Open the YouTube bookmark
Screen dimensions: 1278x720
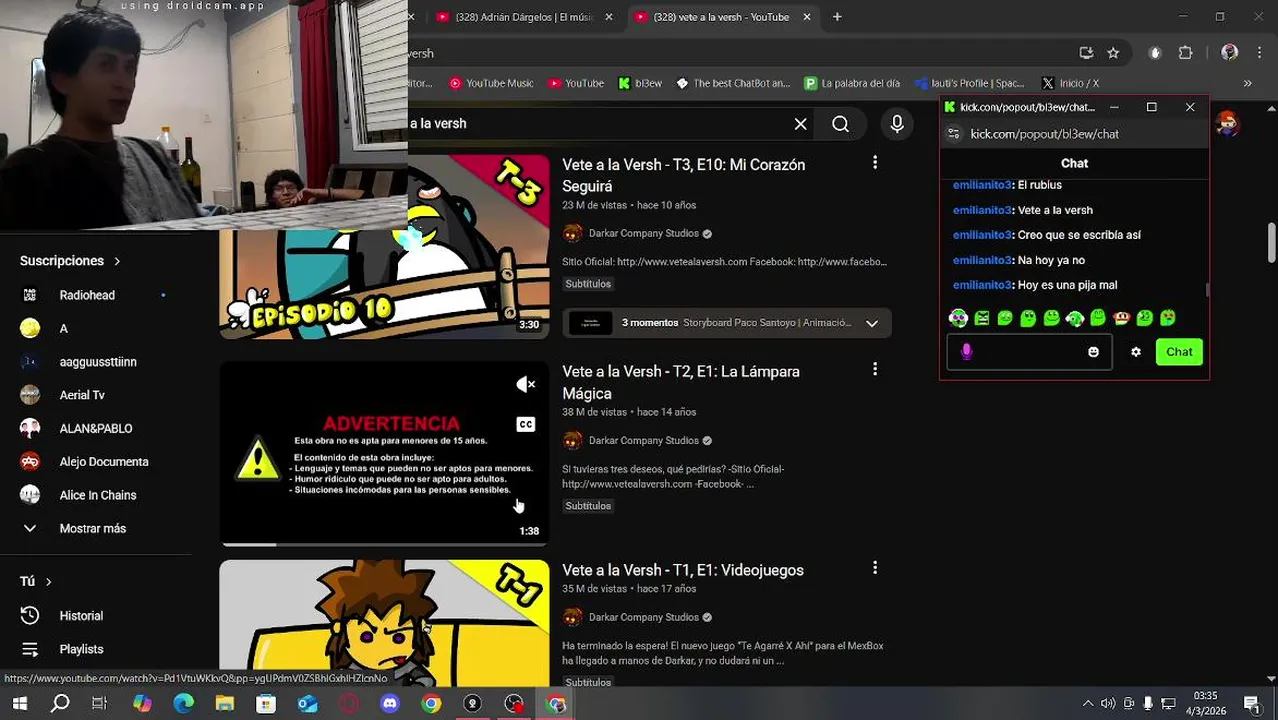pos(576,83)
